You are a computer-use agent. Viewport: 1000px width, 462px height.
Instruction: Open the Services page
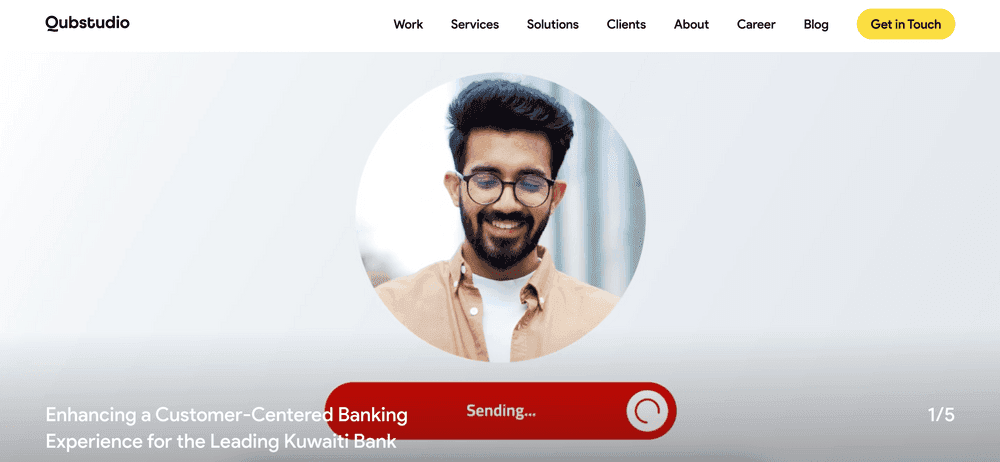coord(474,24)
